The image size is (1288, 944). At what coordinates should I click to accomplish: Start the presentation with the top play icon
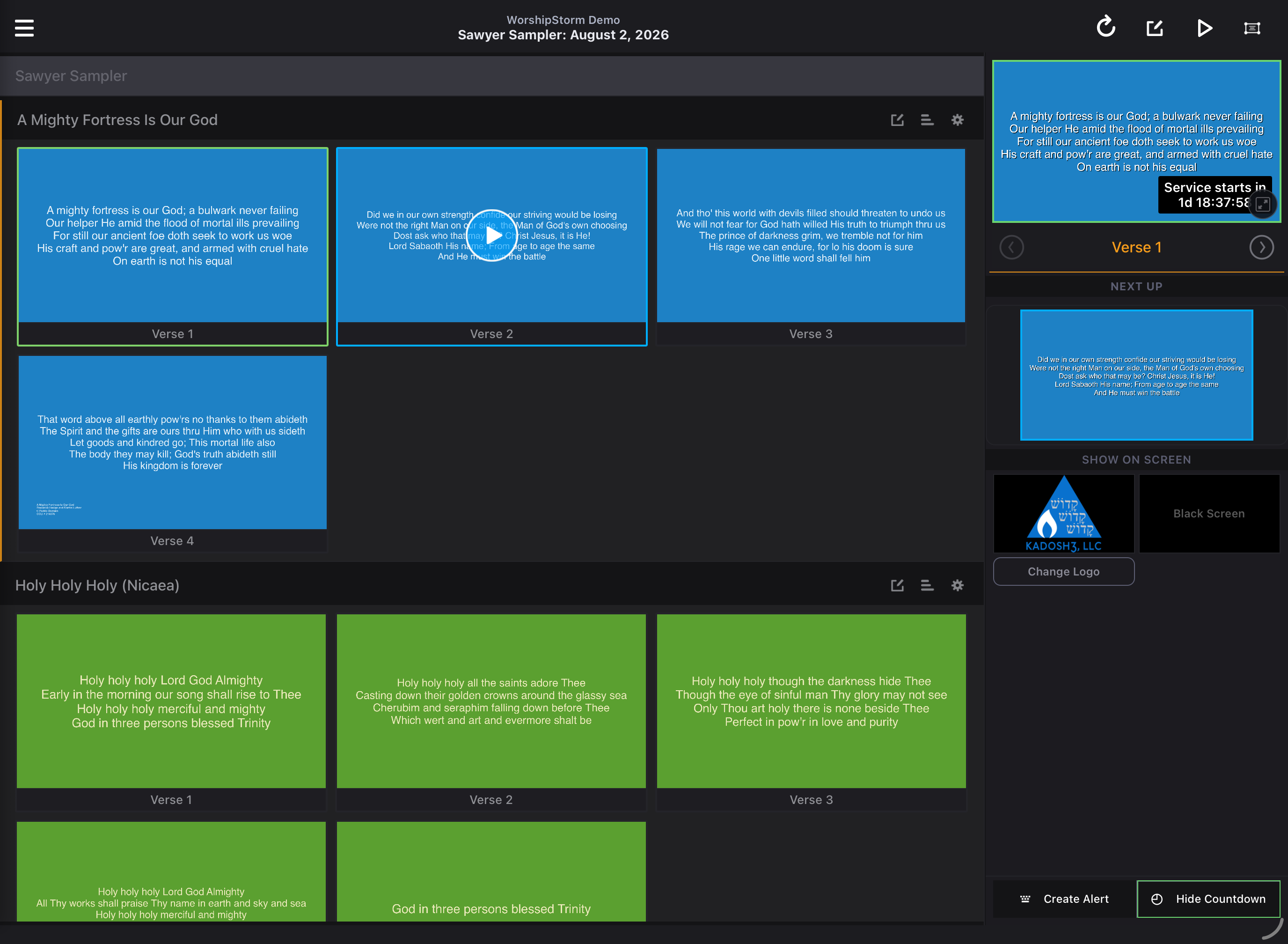point(1204,28)
